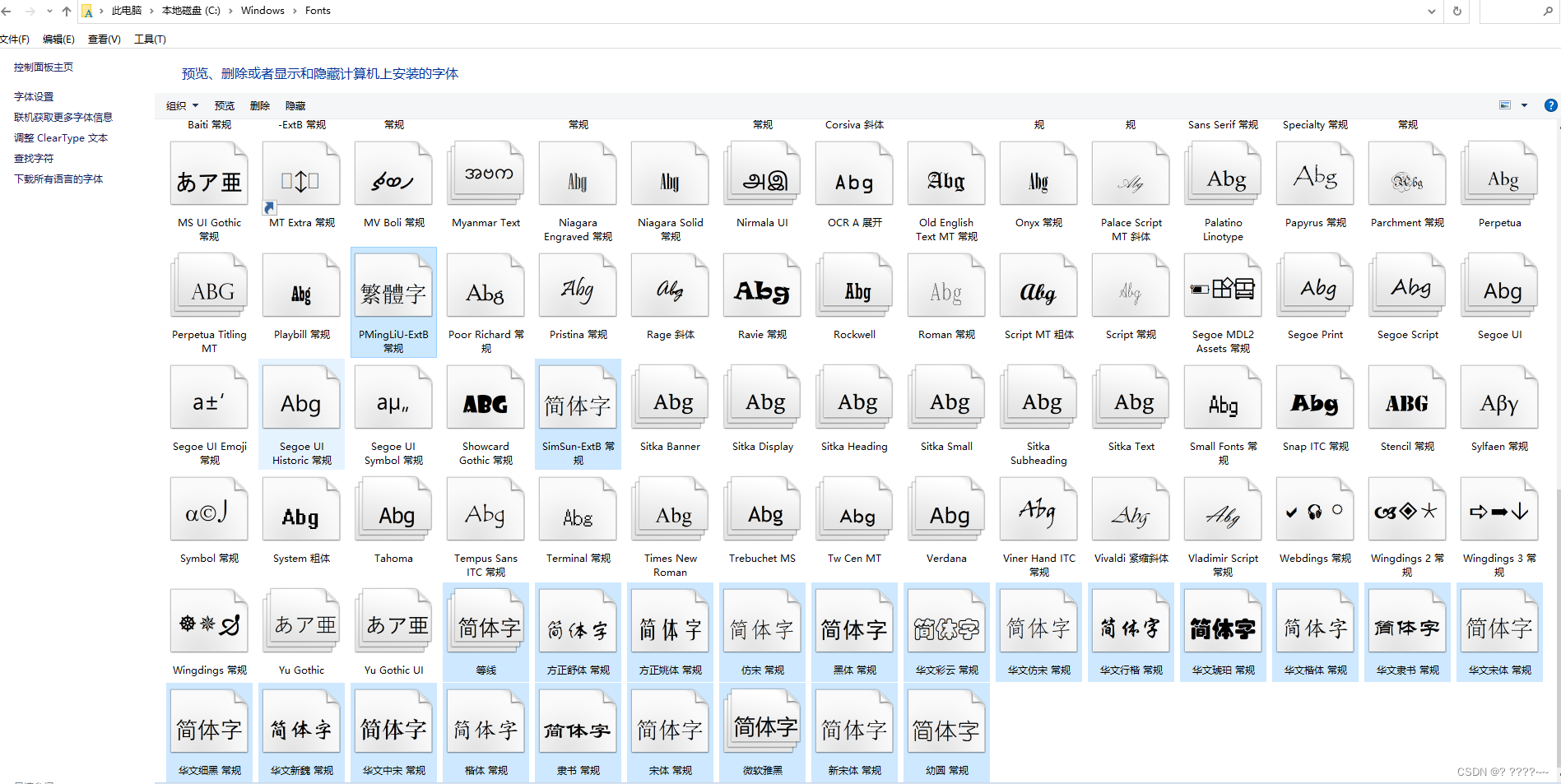Select the Rockwell font icon

(854, 286)
